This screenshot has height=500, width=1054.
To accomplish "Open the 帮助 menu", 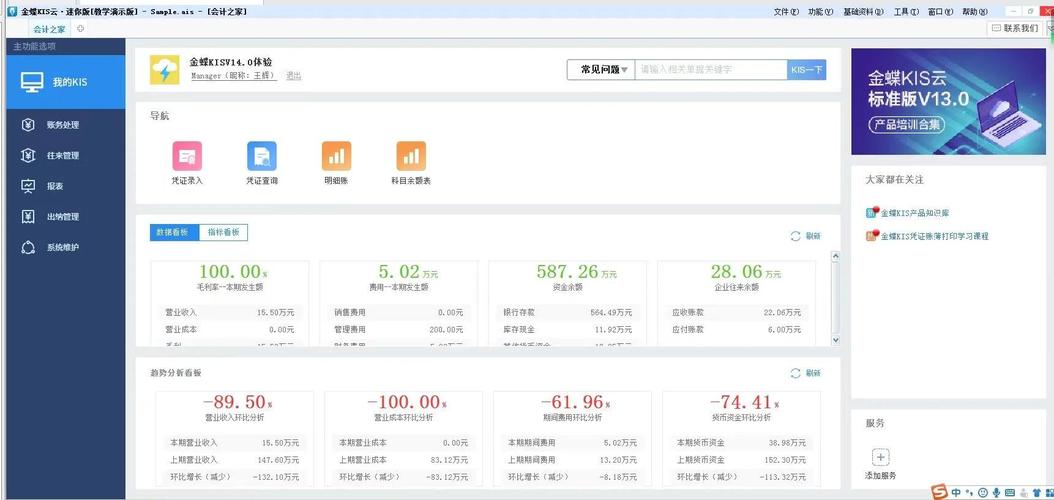I will click(975, 11).
